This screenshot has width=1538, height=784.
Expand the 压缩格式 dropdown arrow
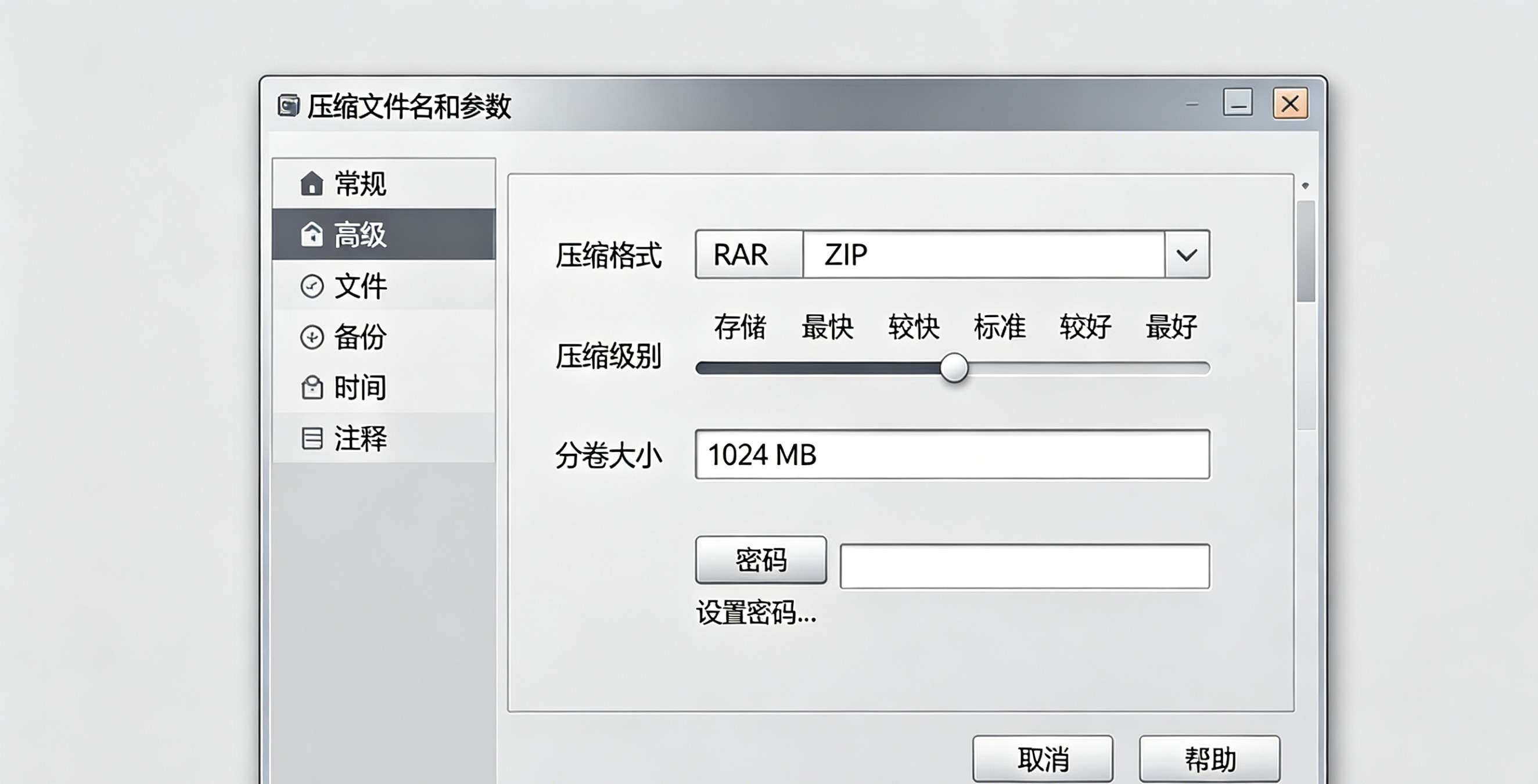point(1187,255)
